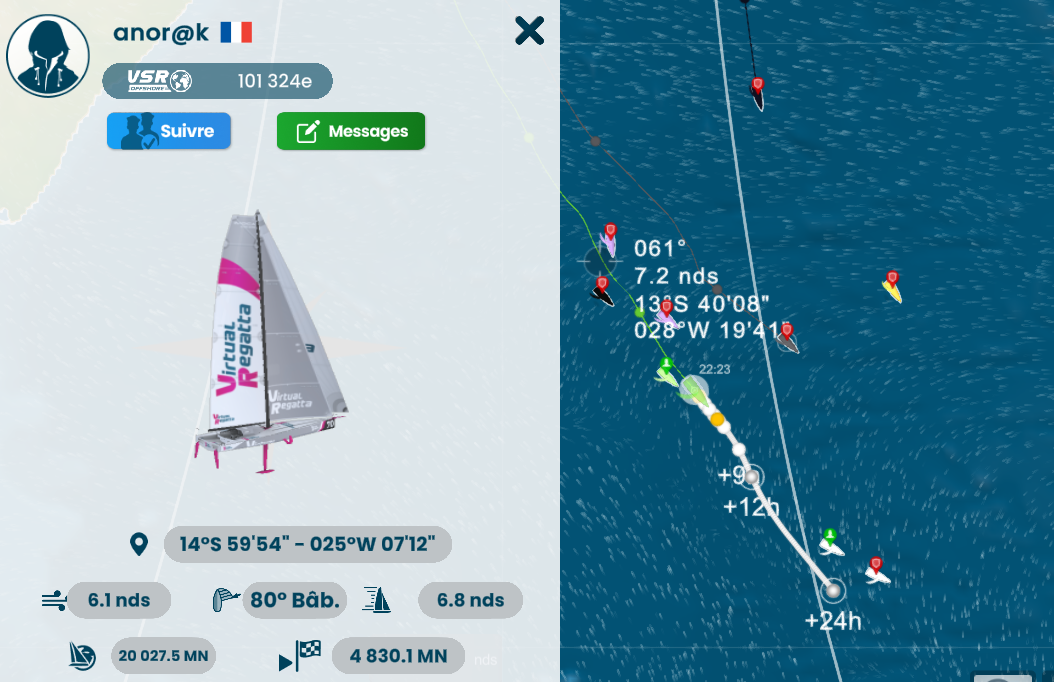Click the 4 830.1 MN distance-to-finish value
Screen dimensions: 1054x682
398,656
